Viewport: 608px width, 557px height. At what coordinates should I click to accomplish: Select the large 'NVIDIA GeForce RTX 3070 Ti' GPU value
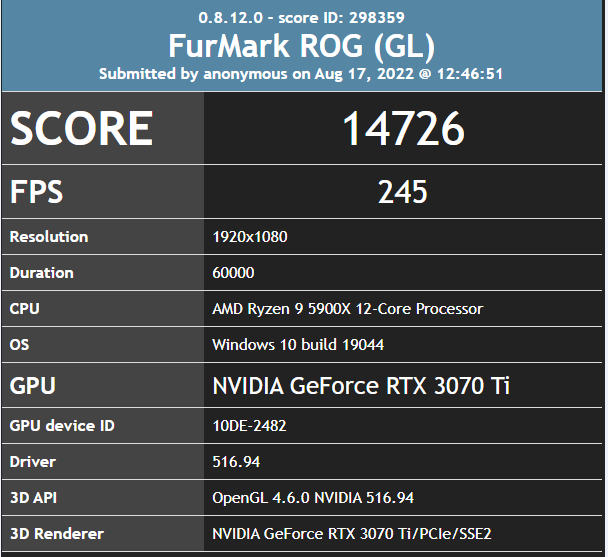coord(361,386)
